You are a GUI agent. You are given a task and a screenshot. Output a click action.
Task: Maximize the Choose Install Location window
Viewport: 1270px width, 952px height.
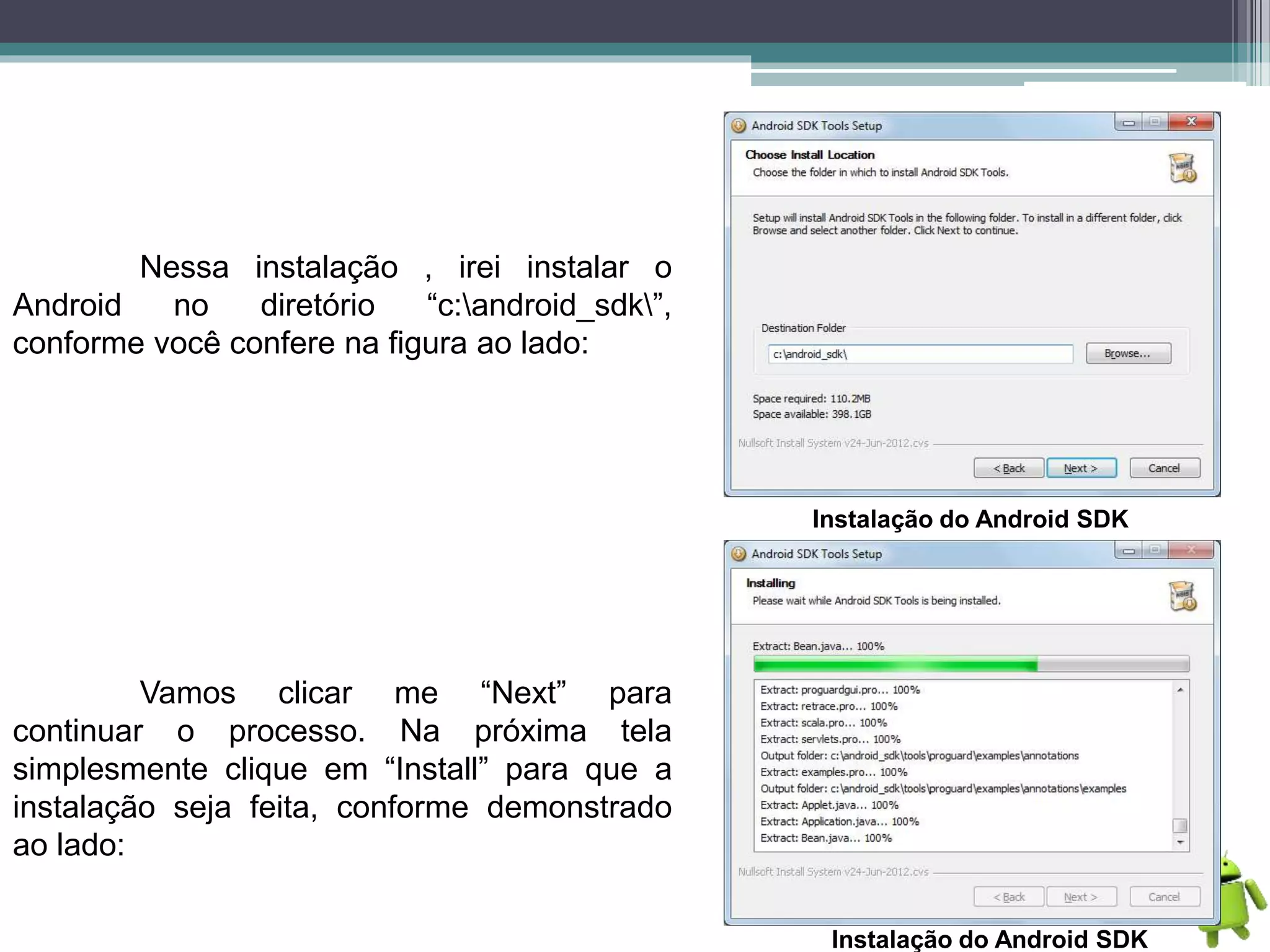click(x=1155, y=121)
